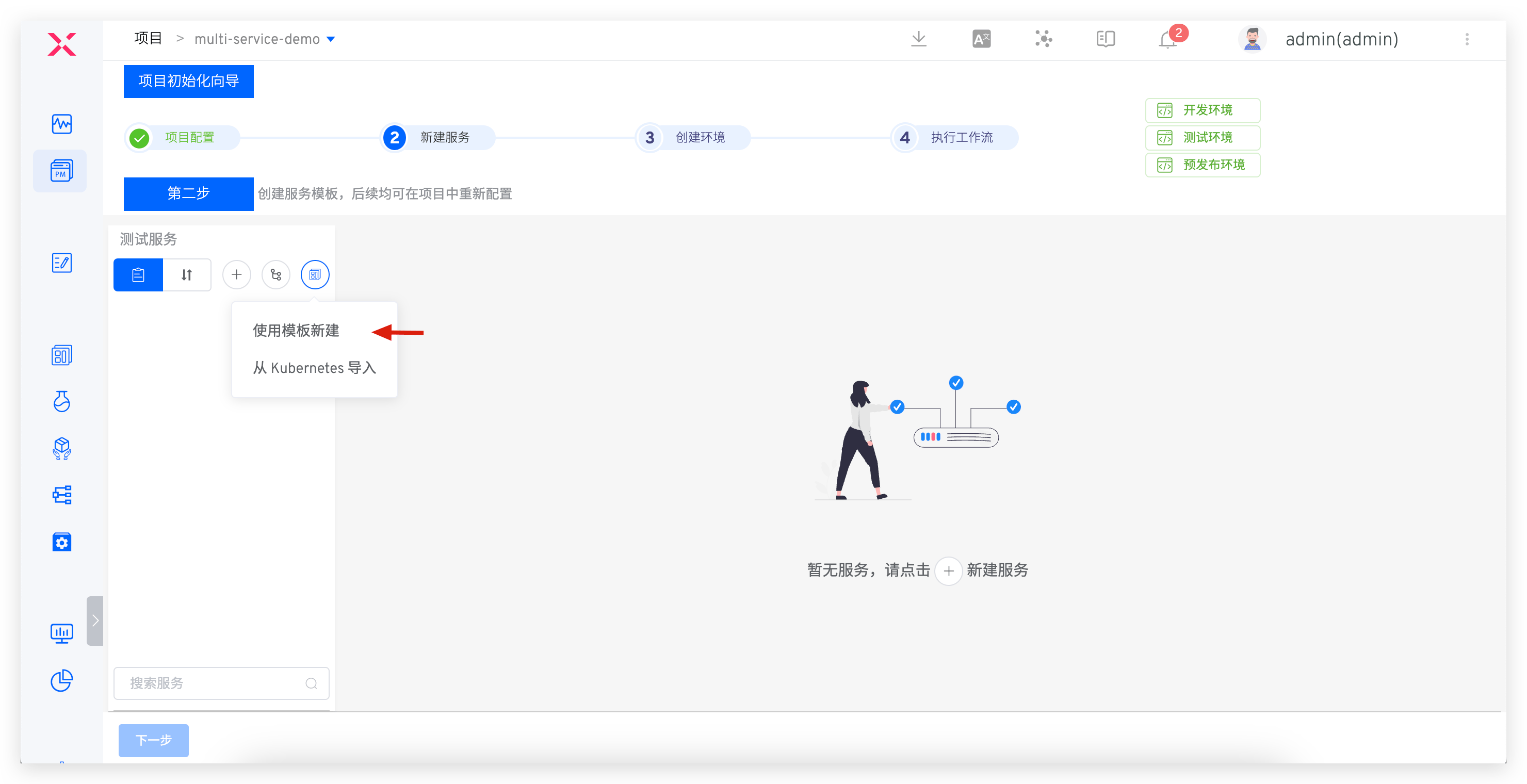
Task: Click the plus icon to add service
Action: pyautogui.click(x=236, y=274)
